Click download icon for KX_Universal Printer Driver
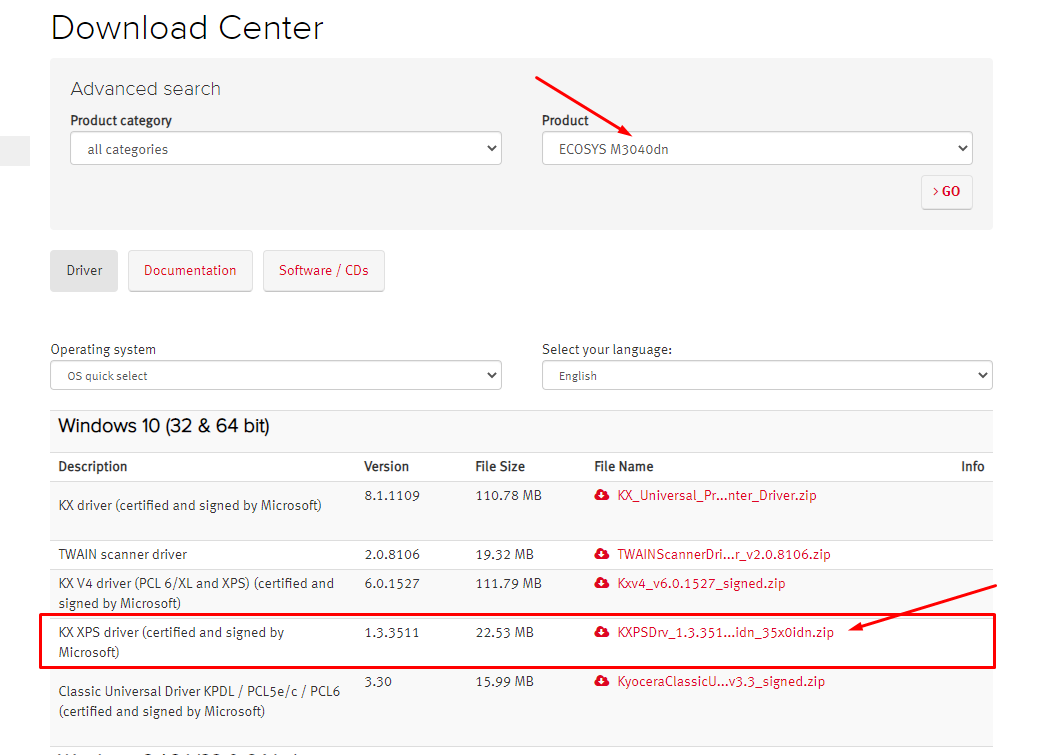Screen dimensions: 1053x755 click(602, 495)
